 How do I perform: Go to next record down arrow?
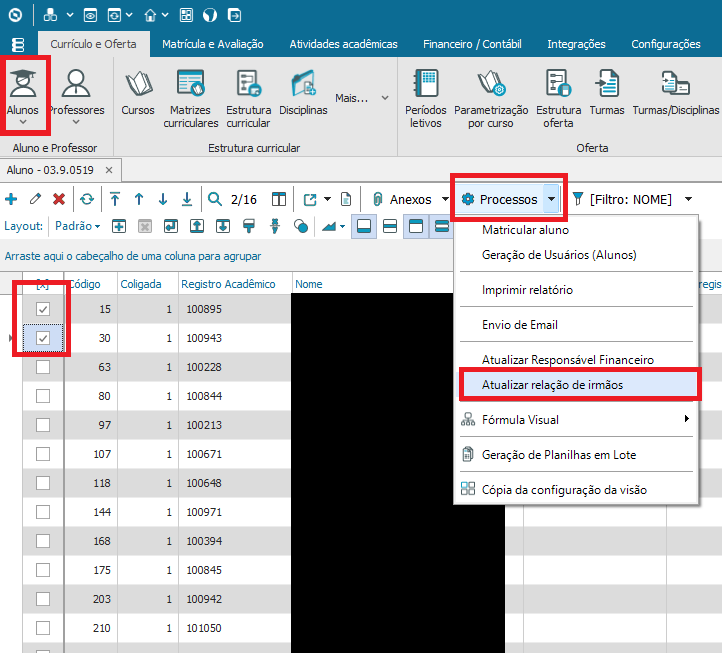163,199
